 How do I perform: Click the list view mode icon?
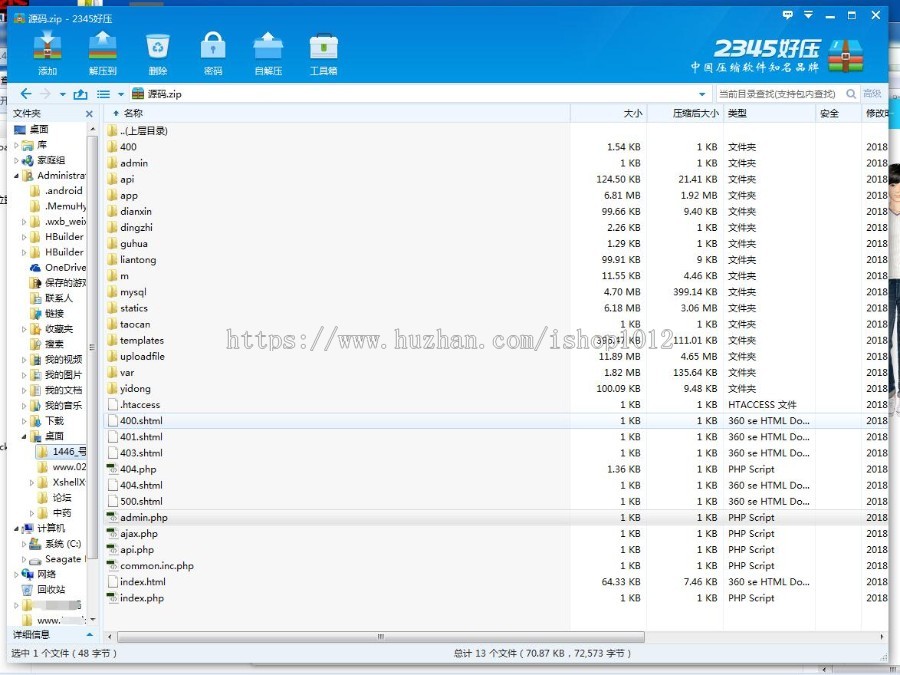[x=103, y=94]
